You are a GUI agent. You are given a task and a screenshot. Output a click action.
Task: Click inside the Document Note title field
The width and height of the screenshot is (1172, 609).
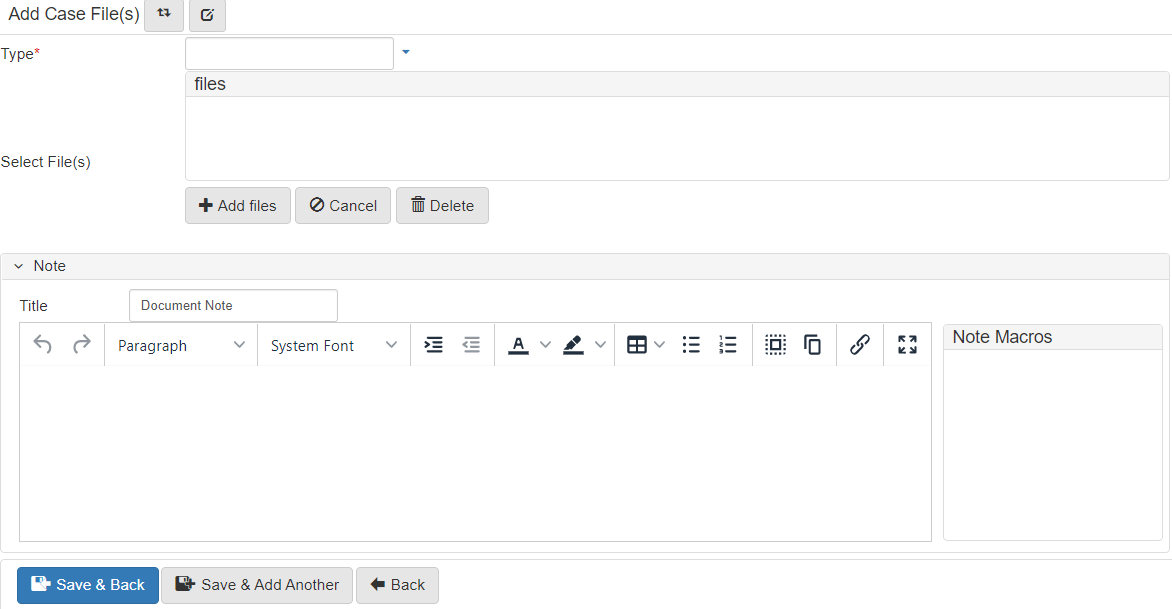232,305
